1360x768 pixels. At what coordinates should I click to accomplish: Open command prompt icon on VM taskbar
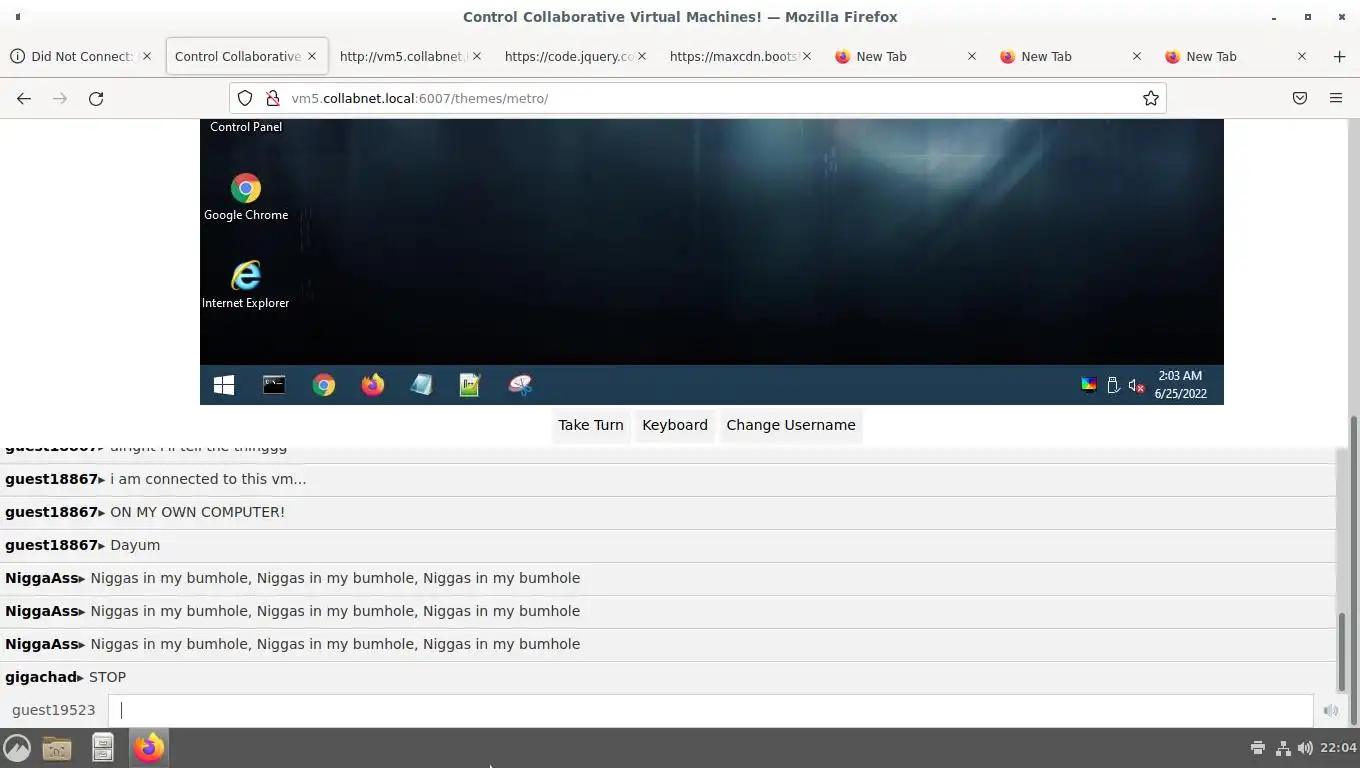click(274, 385)
